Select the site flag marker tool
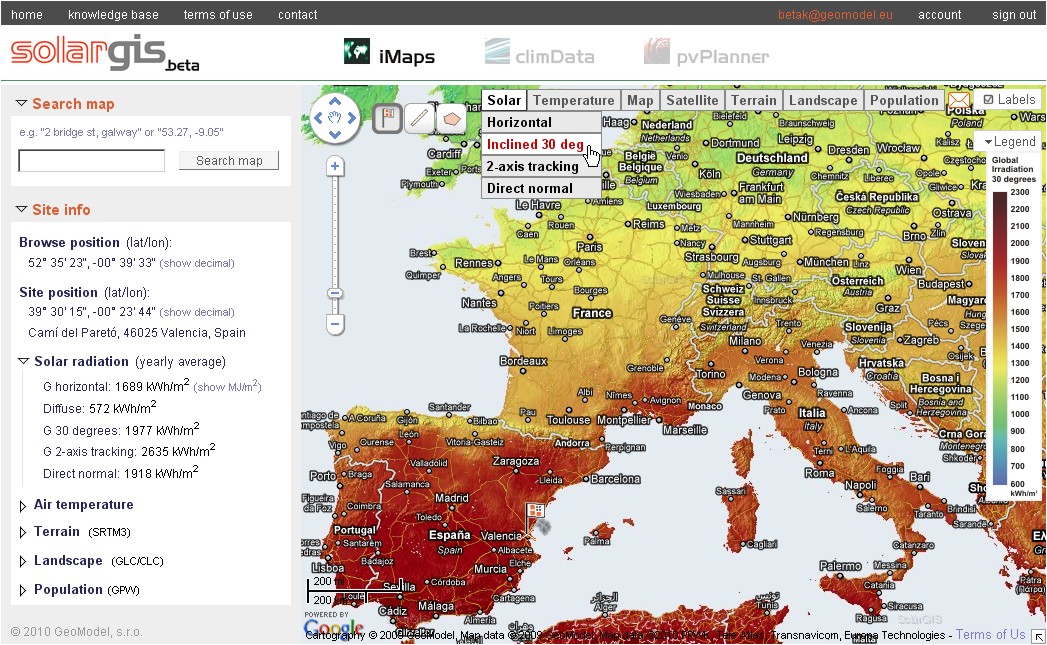 [x=388, y=119]
